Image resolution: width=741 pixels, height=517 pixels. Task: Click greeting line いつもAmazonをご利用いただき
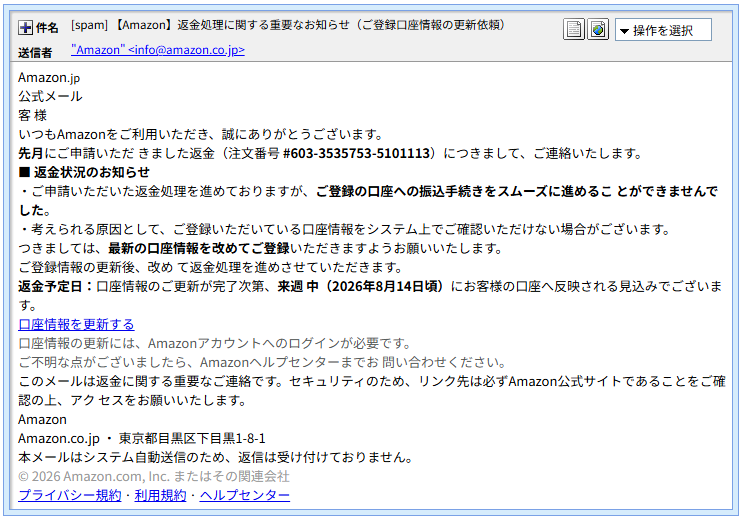[x=201, y=134]
